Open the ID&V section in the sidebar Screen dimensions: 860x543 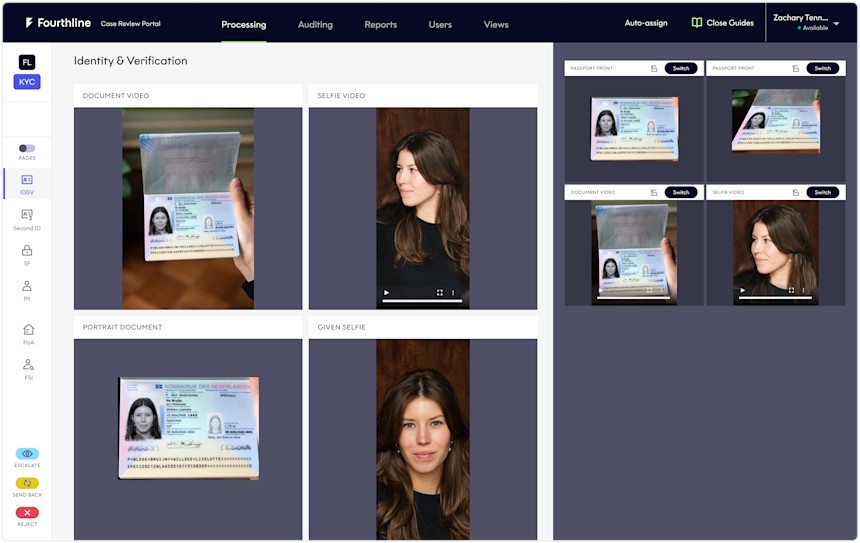coord(27,185)
